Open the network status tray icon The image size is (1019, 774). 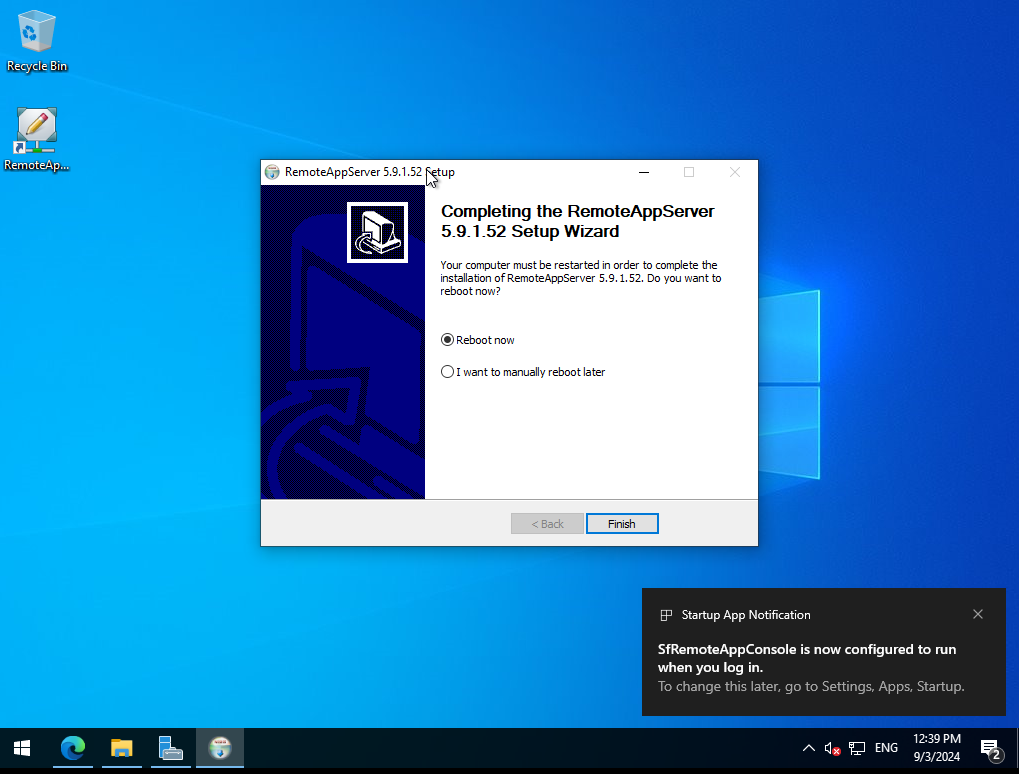(x=857, y=749)
